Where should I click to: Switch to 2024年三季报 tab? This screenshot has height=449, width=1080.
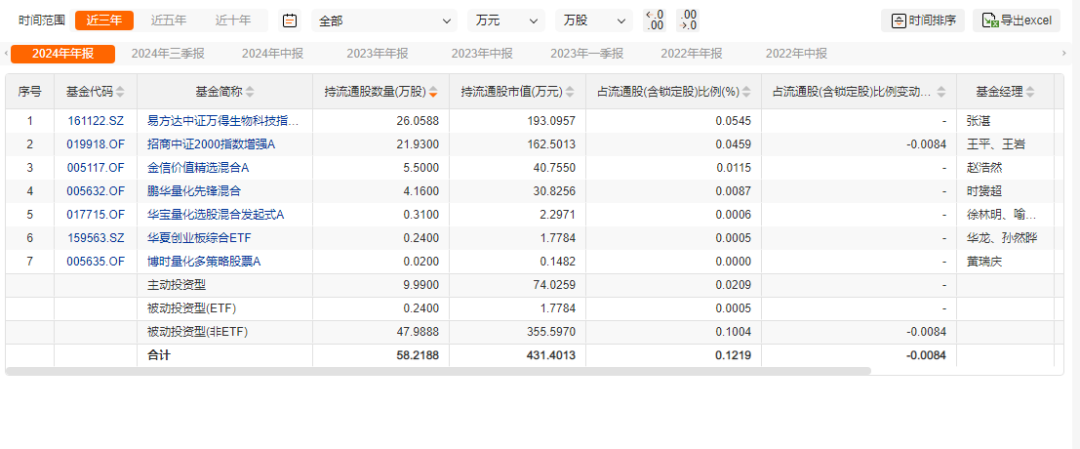(168, 54)
